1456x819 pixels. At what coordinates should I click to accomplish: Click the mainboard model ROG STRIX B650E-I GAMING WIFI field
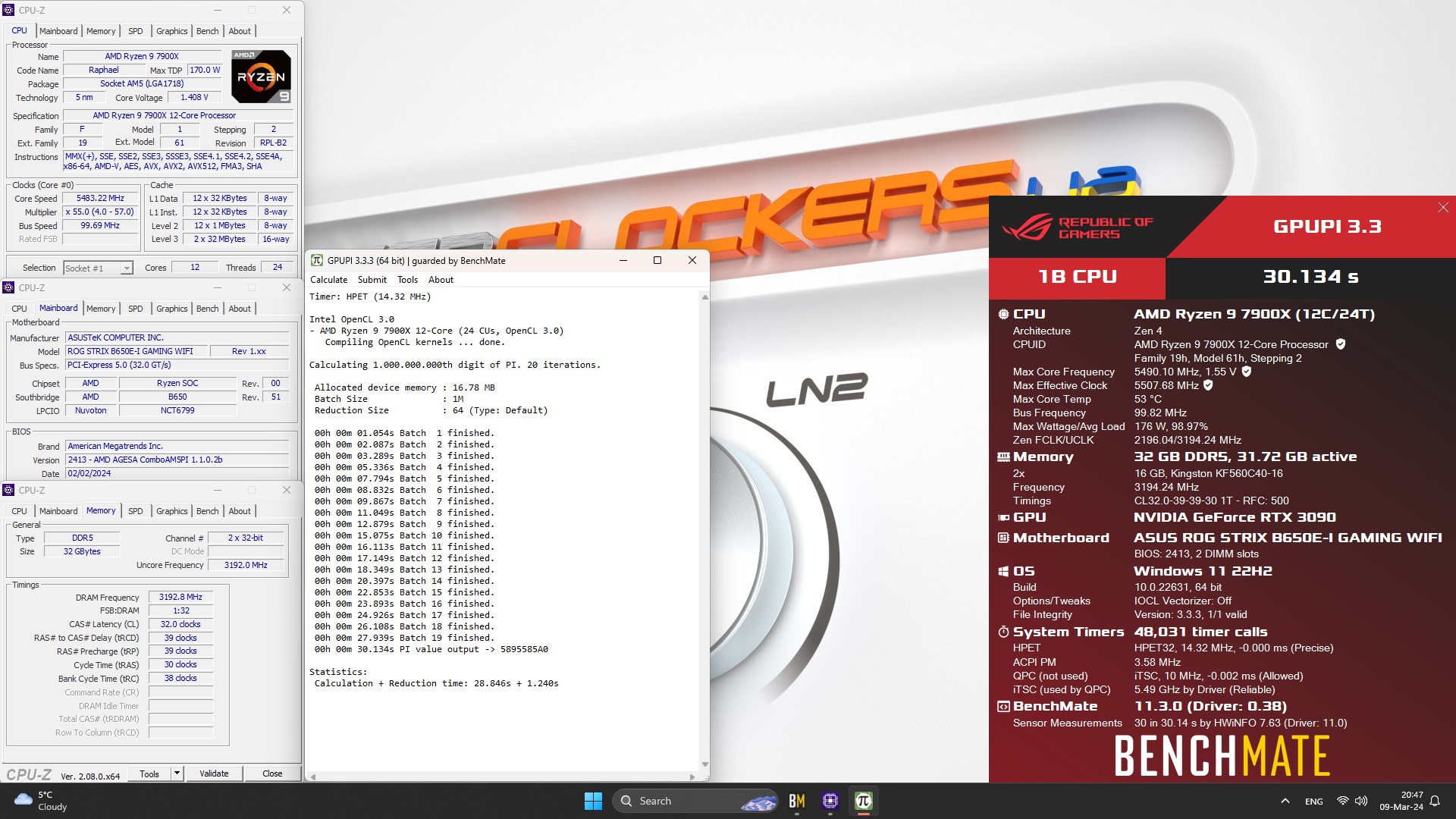click(136, 352)
